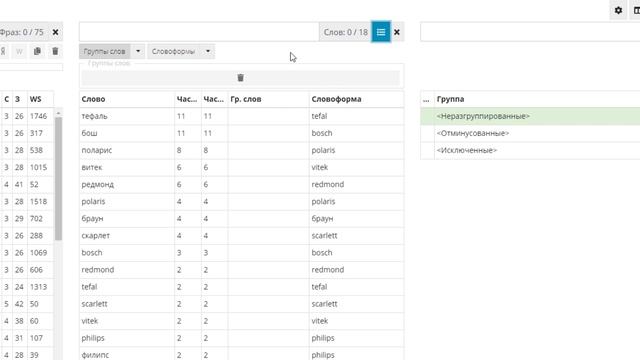Viewport: 640px width, 360px height.
Task: Click the blue list menu icon
Action: 381,32
